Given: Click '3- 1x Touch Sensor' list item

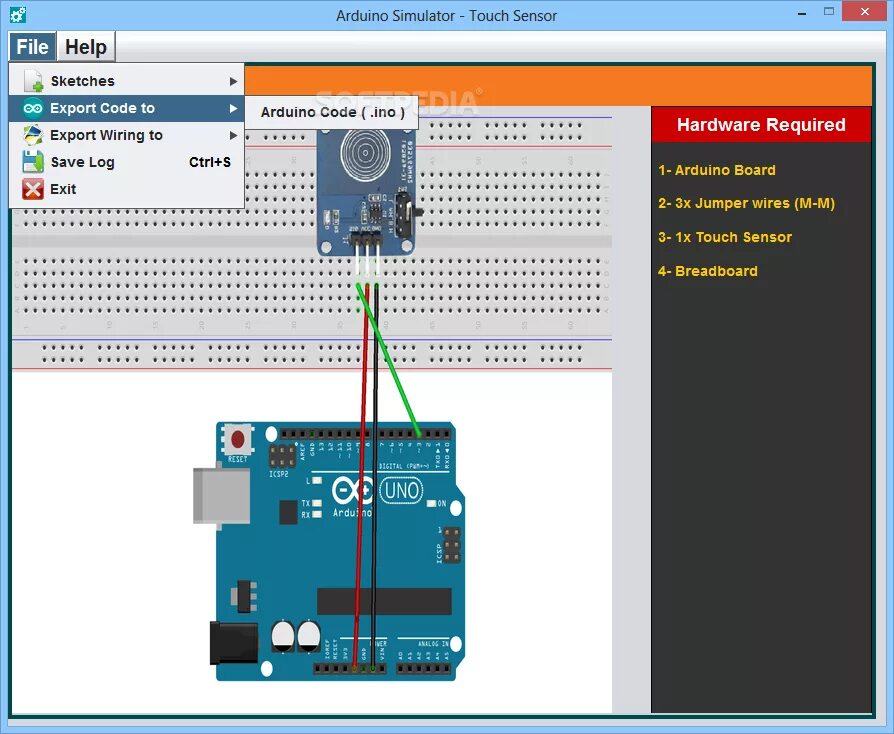Looking at the screenshot, I should (x=725, y=237).
